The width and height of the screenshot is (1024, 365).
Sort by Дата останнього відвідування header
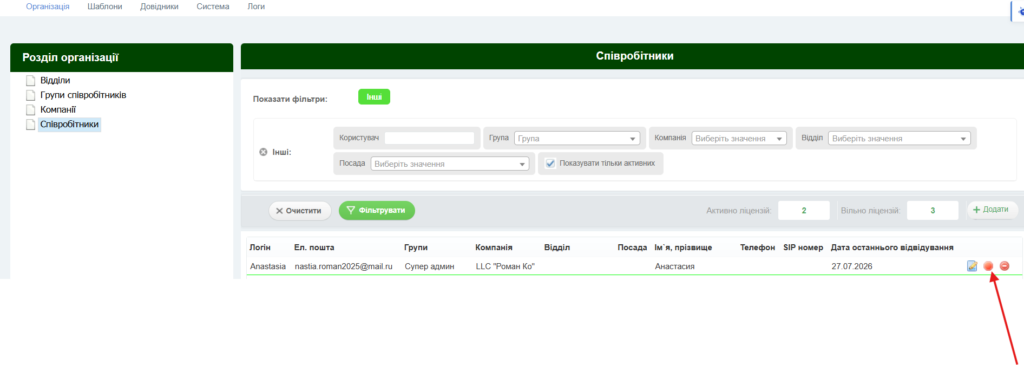tap(892, 248)
